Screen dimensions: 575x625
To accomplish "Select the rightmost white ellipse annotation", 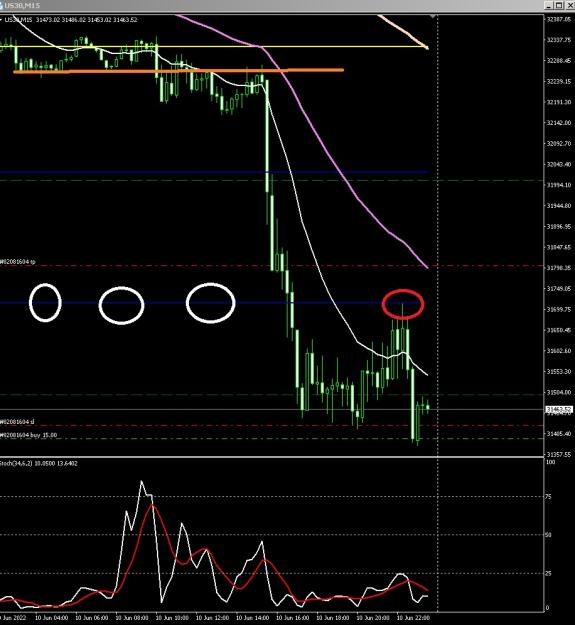I will 210,303.
